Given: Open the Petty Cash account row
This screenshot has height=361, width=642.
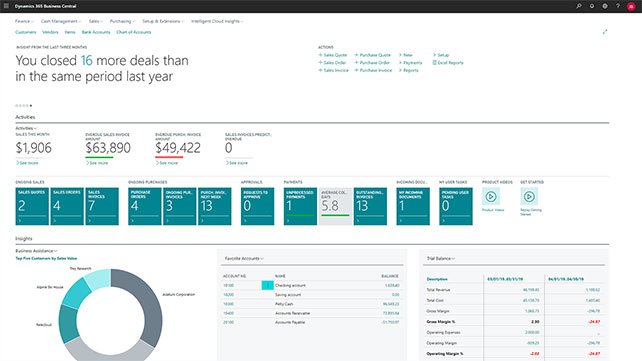Looking at the screenshot, I should point(311,304).
